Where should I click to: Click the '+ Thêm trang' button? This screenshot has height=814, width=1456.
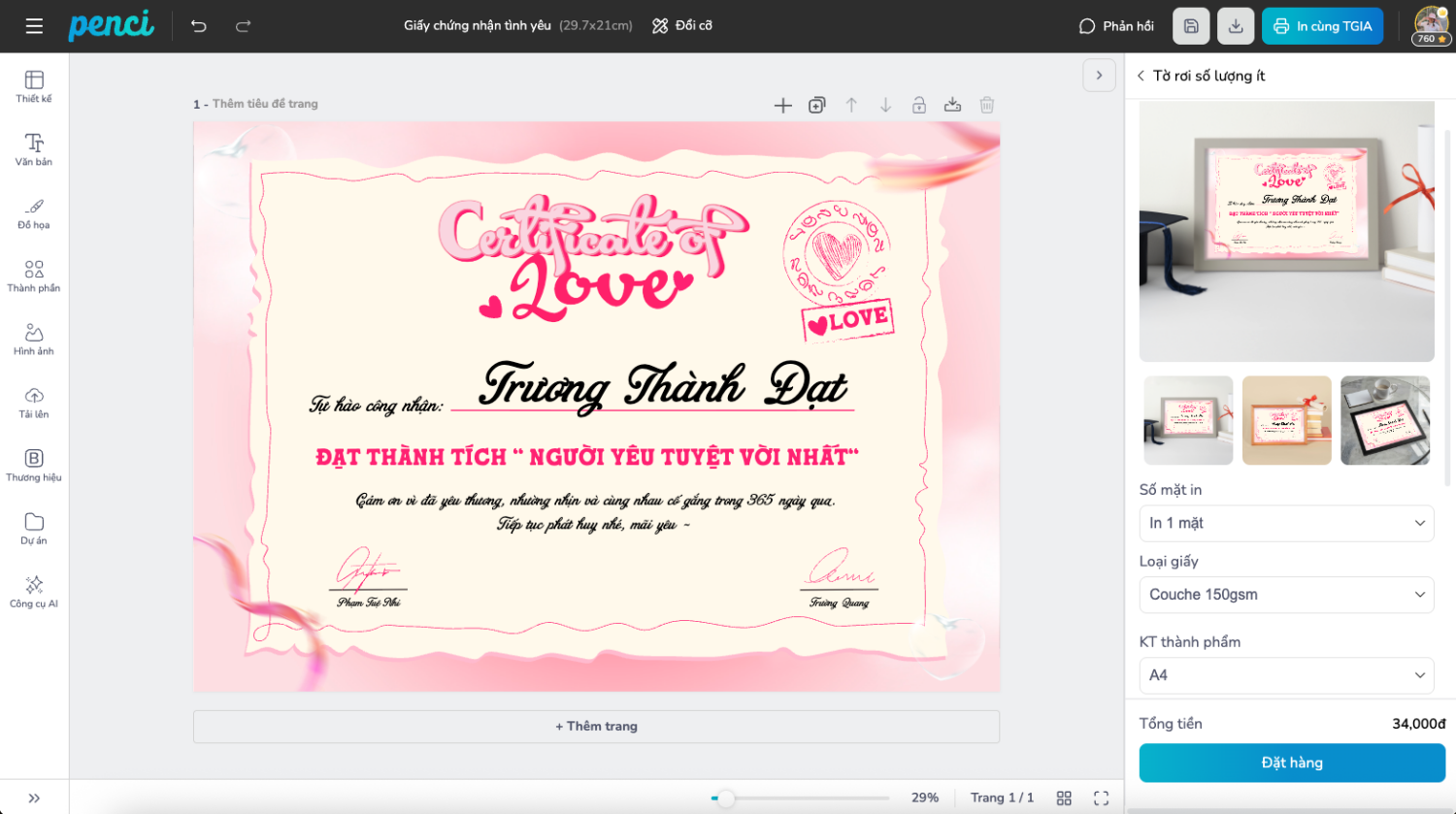[x=596, y=727]
